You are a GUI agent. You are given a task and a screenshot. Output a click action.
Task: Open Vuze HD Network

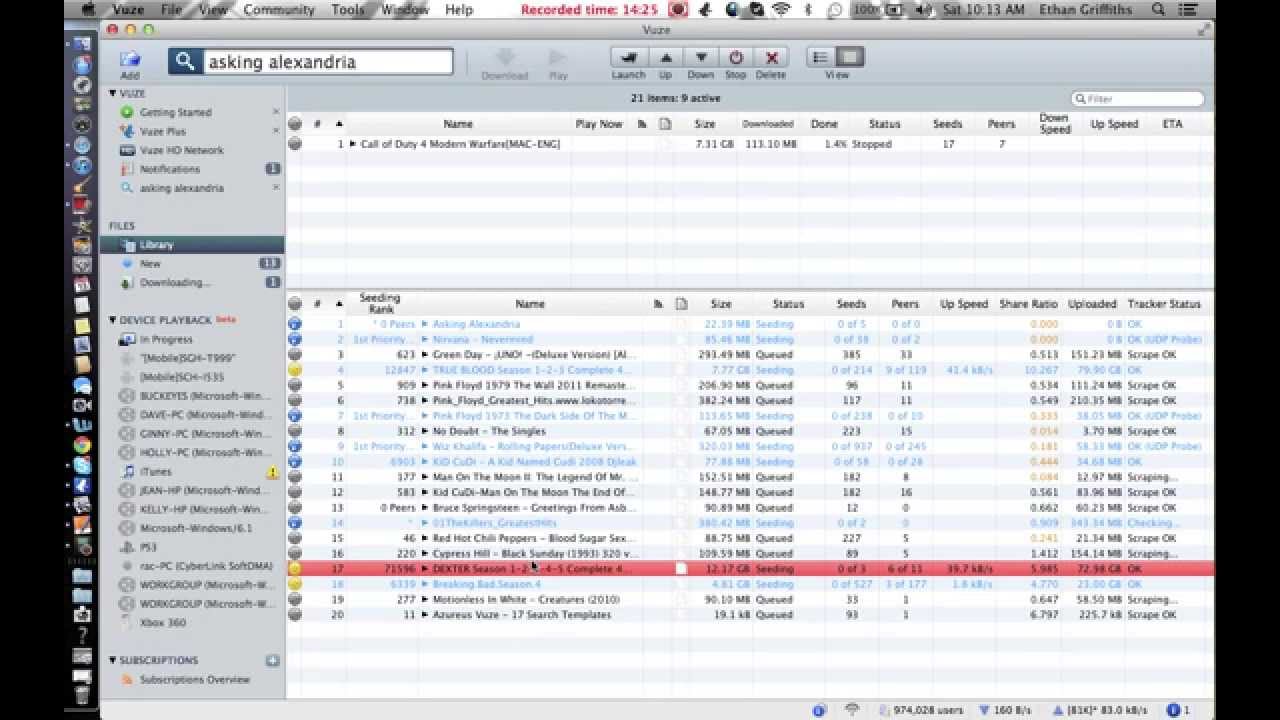[x=182, y=150]
